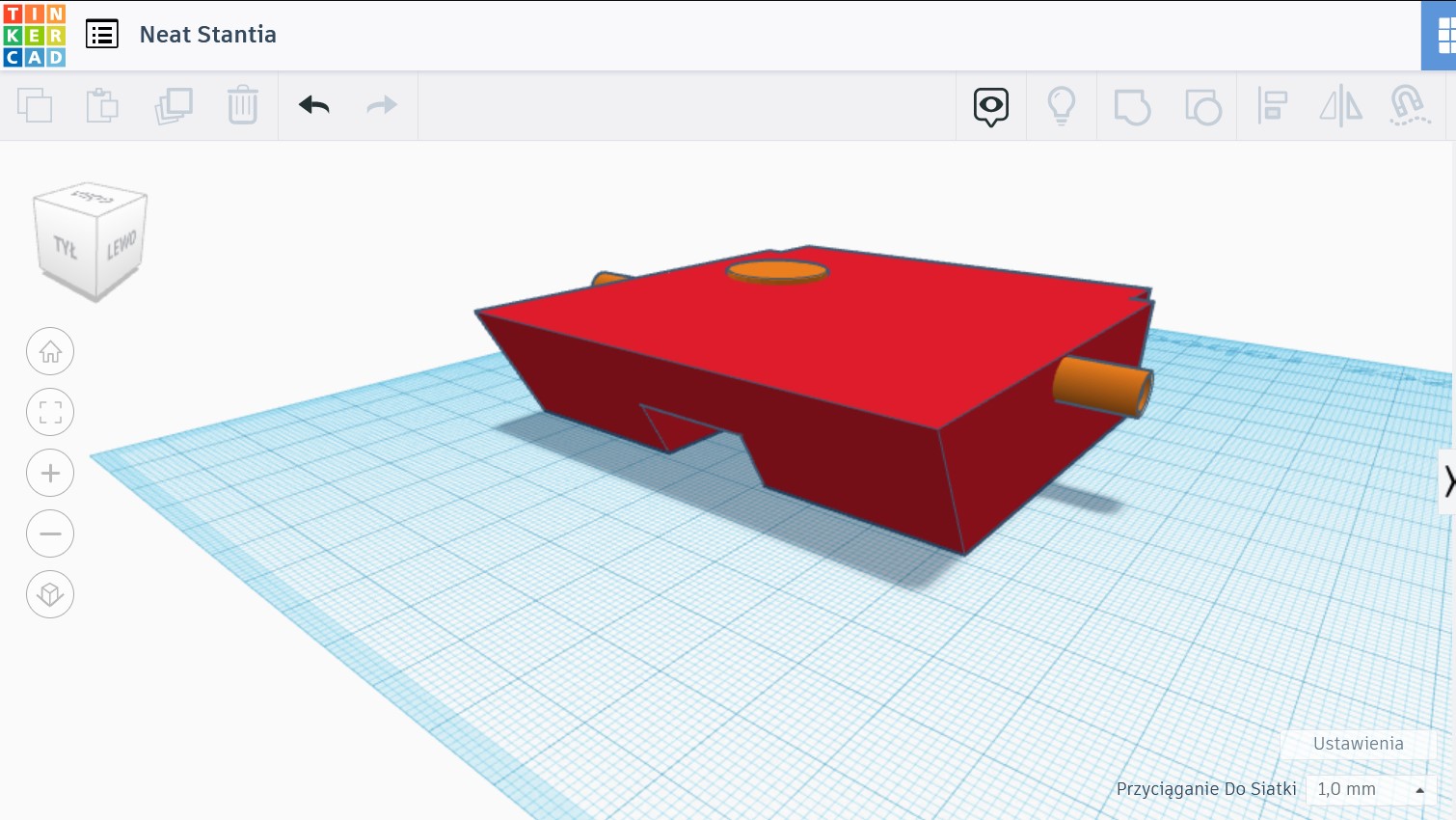The height and width of the screenshot is (820, 1456).
Task: Click the Delete trash icon
Action: [243, 105]
